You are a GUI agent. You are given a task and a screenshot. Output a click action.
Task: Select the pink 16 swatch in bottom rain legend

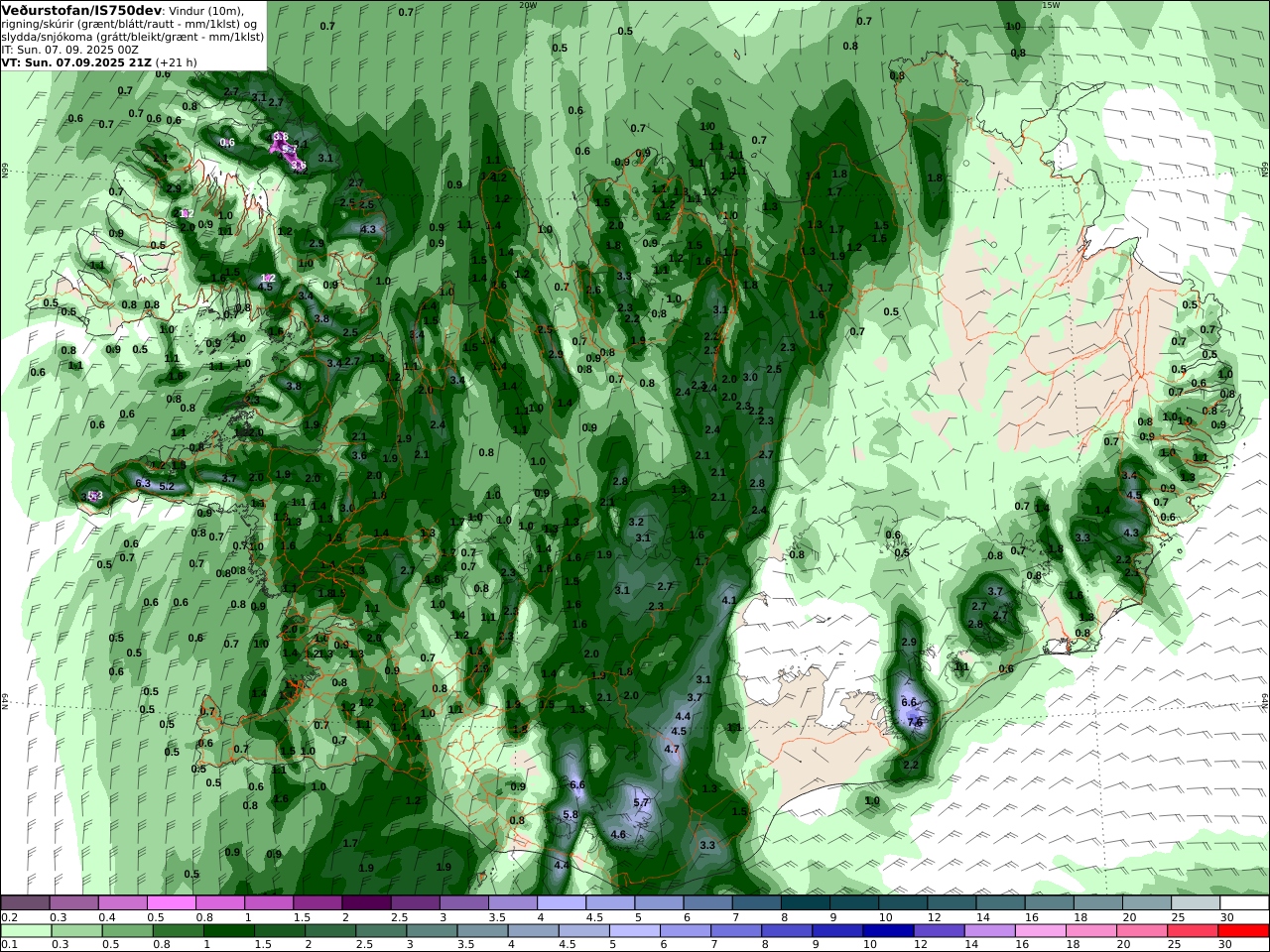tap(1041, 930)
